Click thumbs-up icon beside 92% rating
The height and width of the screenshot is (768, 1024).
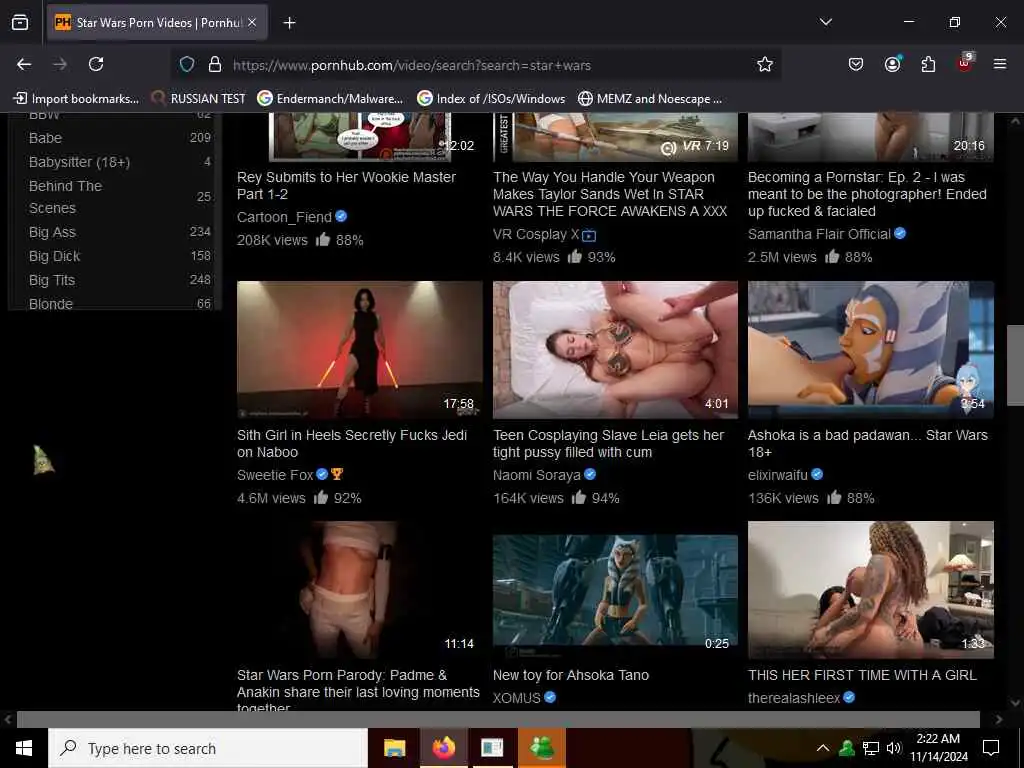321,498
